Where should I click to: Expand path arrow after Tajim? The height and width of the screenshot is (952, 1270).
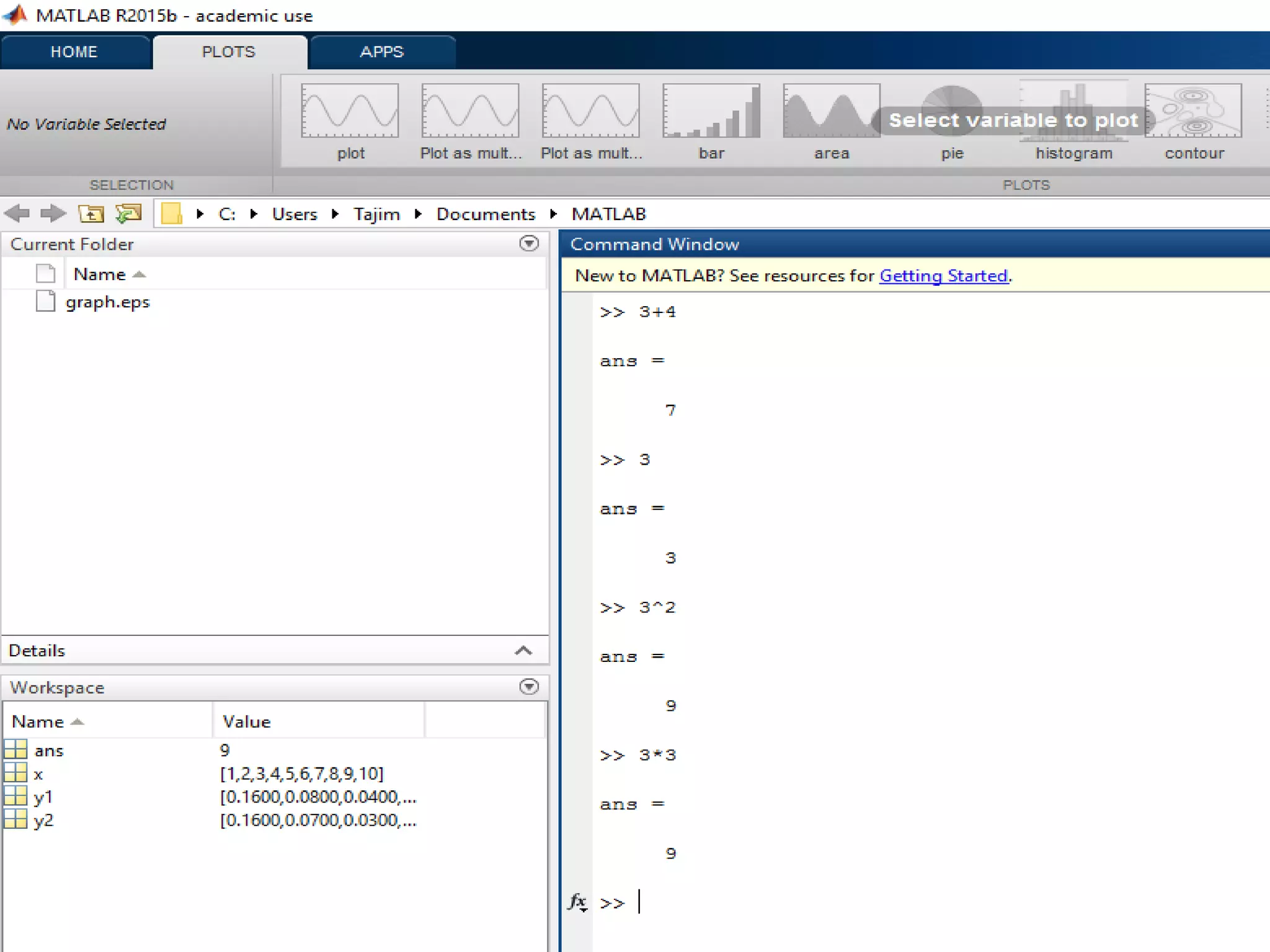click(418, 214)
